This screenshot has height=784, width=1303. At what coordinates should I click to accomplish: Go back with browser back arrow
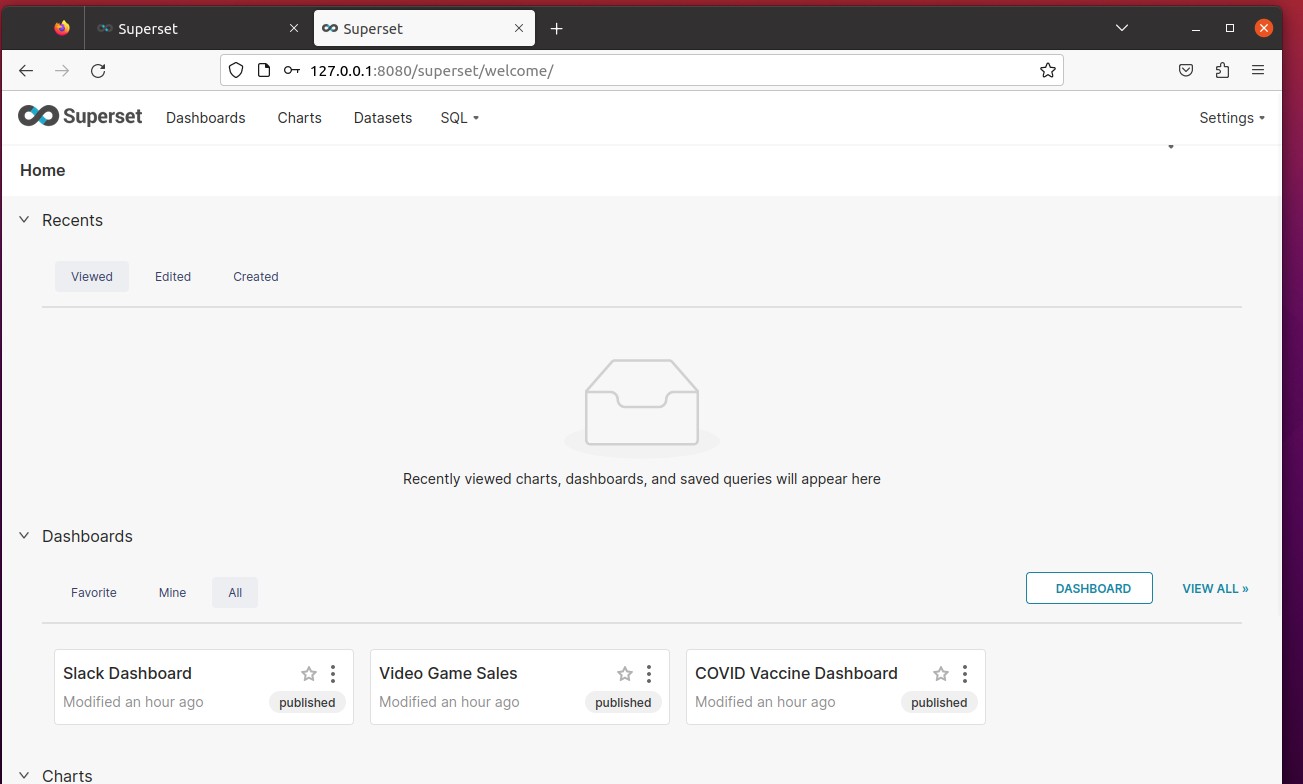[x=26, y=70]
